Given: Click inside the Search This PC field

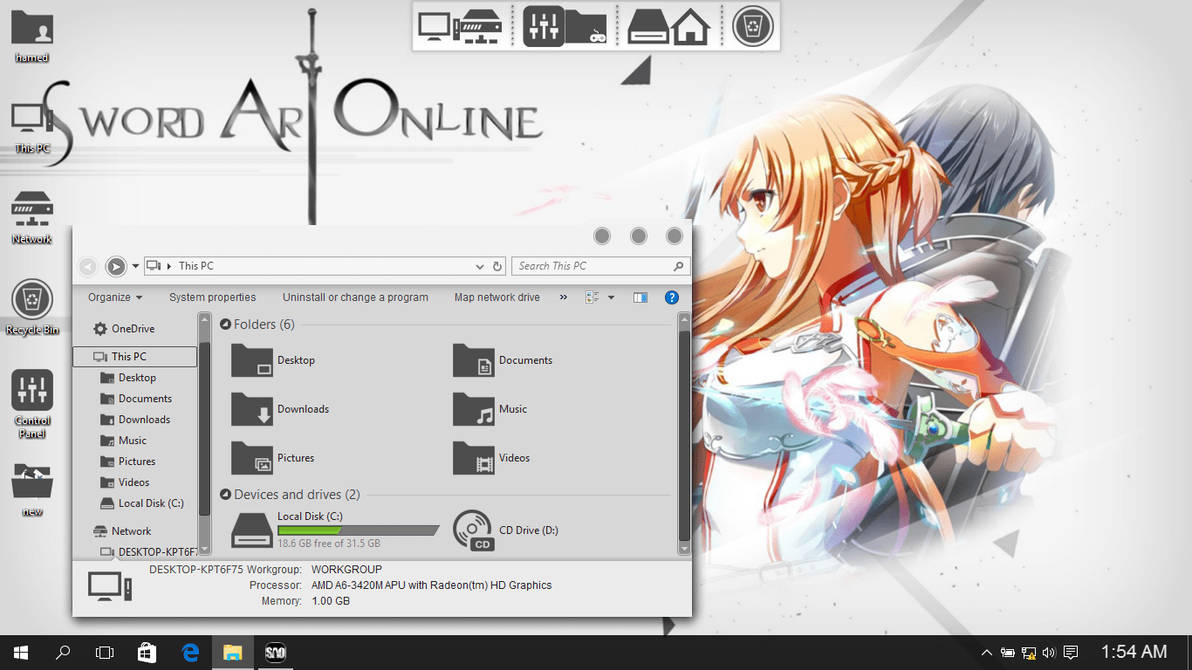Looking at the screenshot, I should (x=590, y=265).
